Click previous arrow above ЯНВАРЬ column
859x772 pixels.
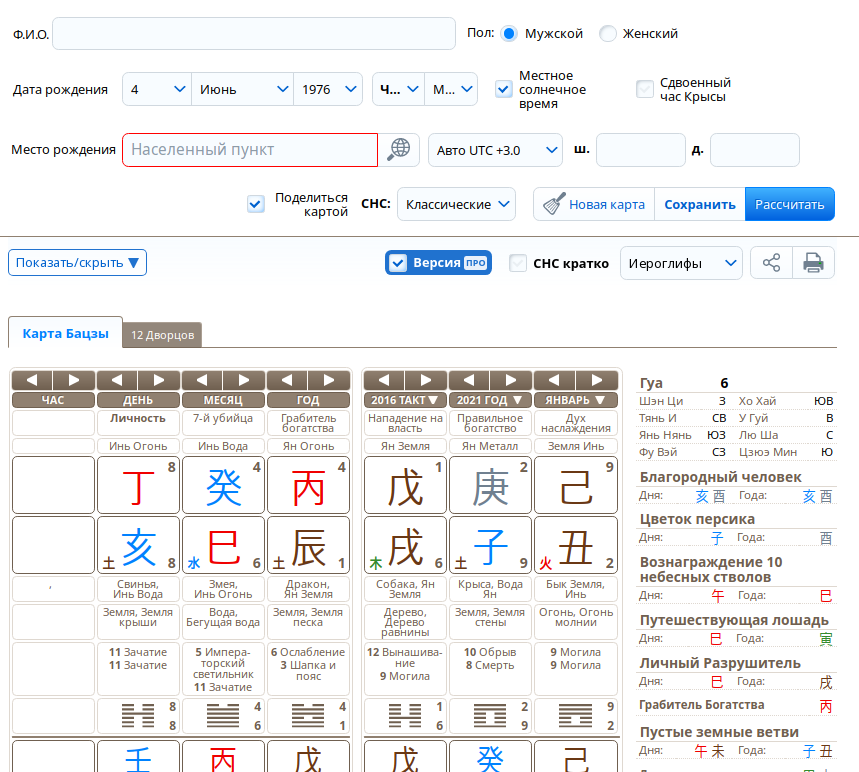554,380
